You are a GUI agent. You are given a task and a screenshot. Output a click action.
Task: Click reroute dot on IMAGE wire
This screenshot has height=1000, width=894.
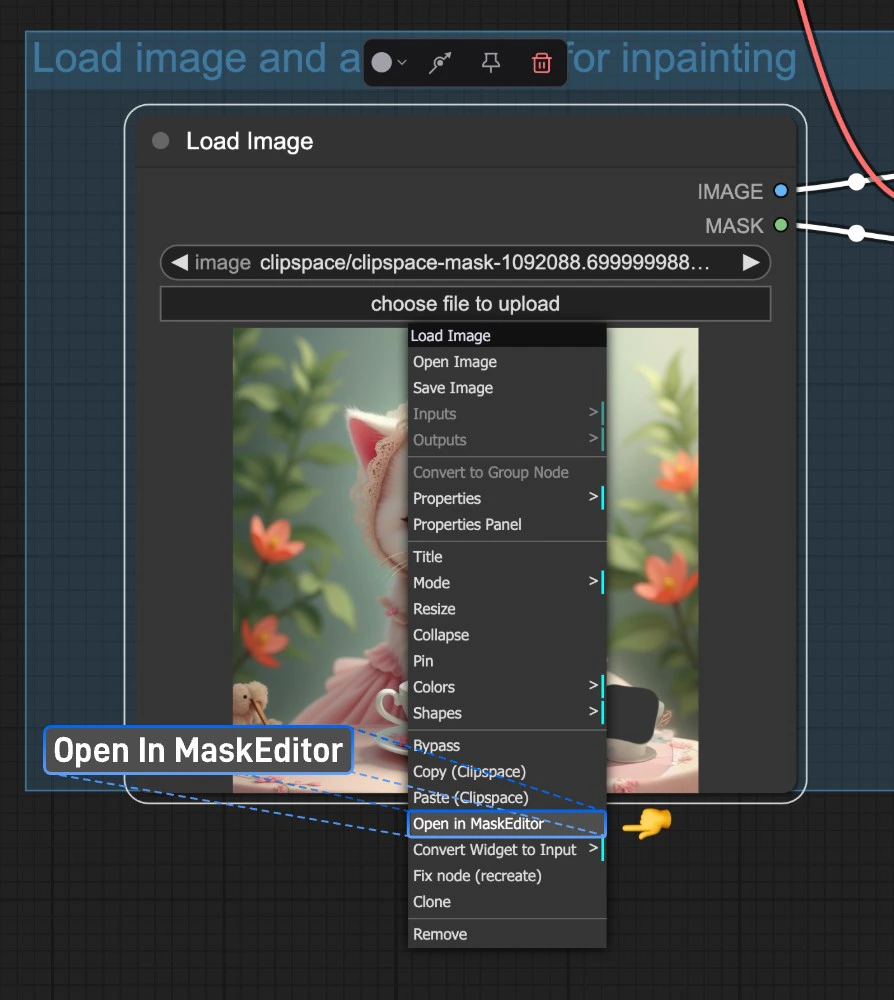coord(856,182)
